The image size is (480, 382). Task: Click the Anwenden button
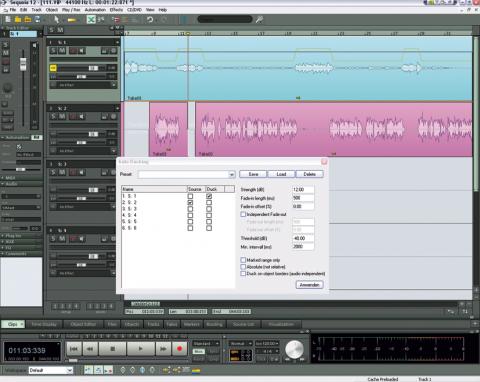coord(309,285)
